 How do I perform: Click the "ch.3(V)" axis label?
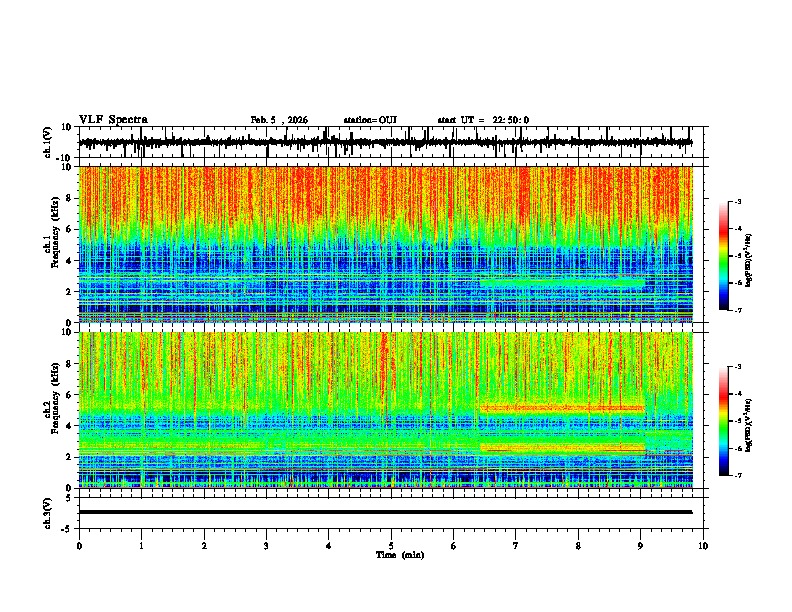pyautogui.click(x=48, y=513)
